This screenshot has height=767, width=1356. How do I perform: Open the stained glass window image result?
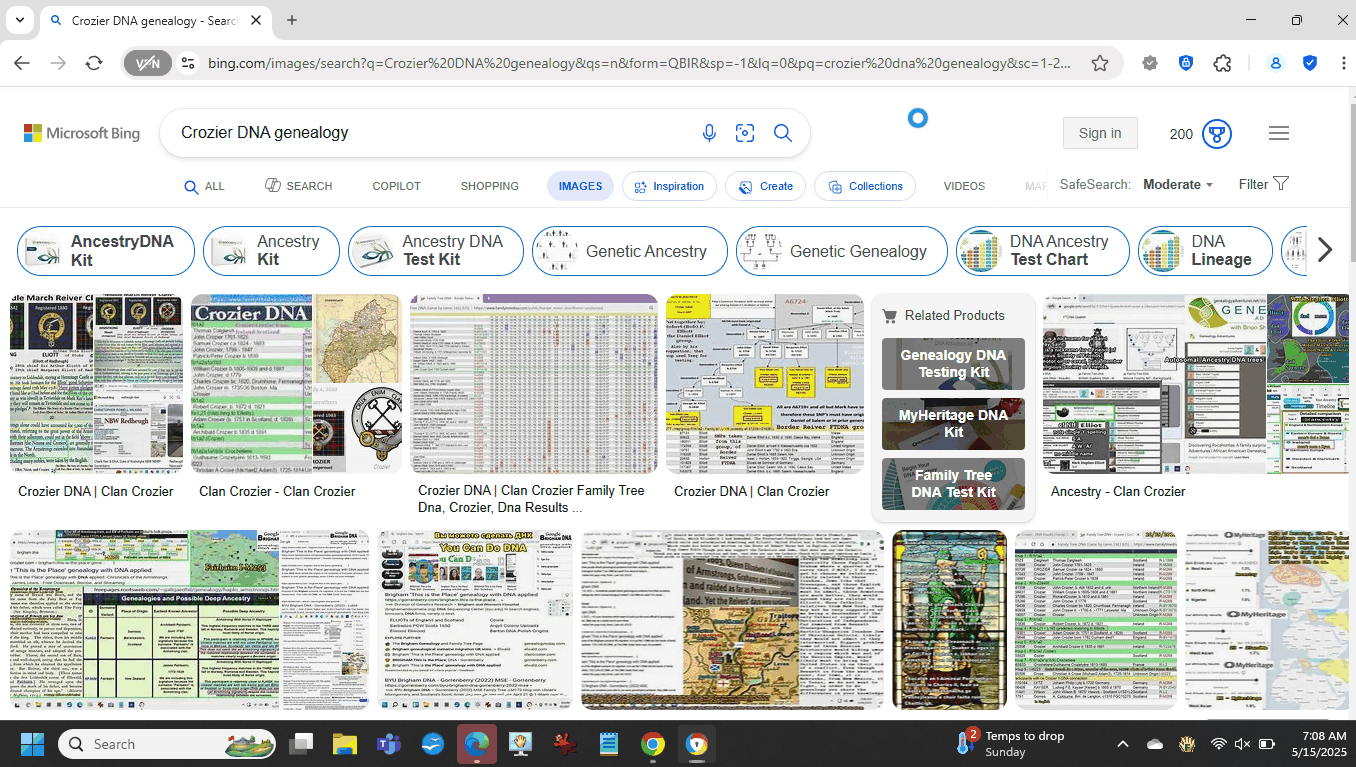pyautogui.click(x=950, y=620)
